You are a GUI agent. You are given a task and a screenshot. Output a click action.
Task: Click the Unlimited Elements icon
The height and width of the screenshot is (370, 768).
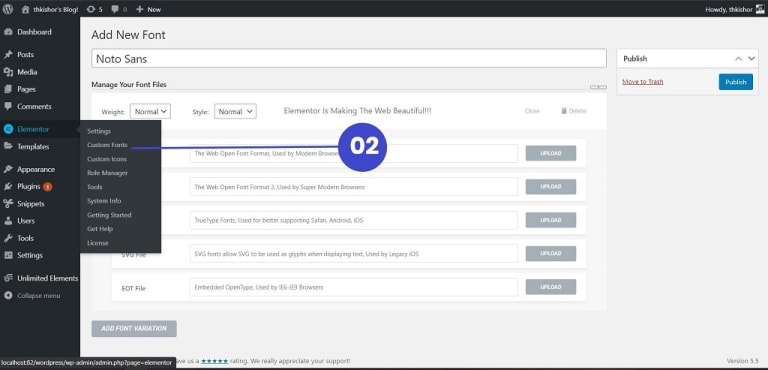8,278
